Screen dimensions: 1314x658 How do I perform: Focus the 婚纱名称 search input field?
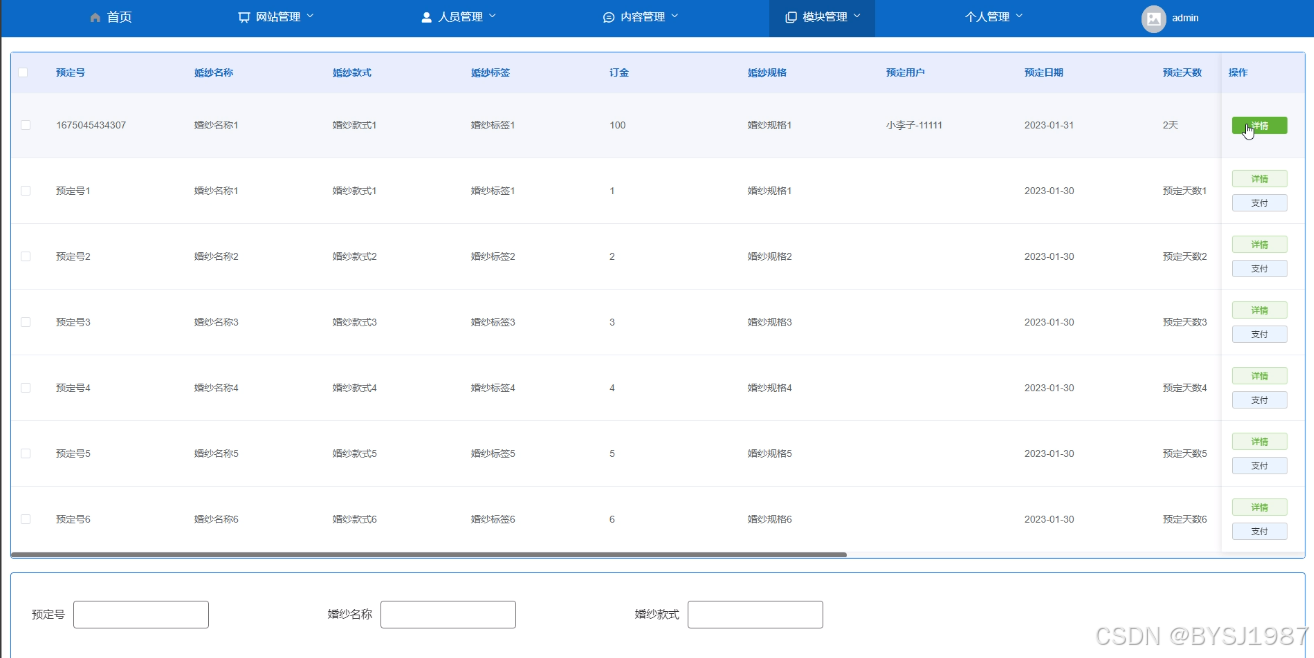click(x=448, y=614)
